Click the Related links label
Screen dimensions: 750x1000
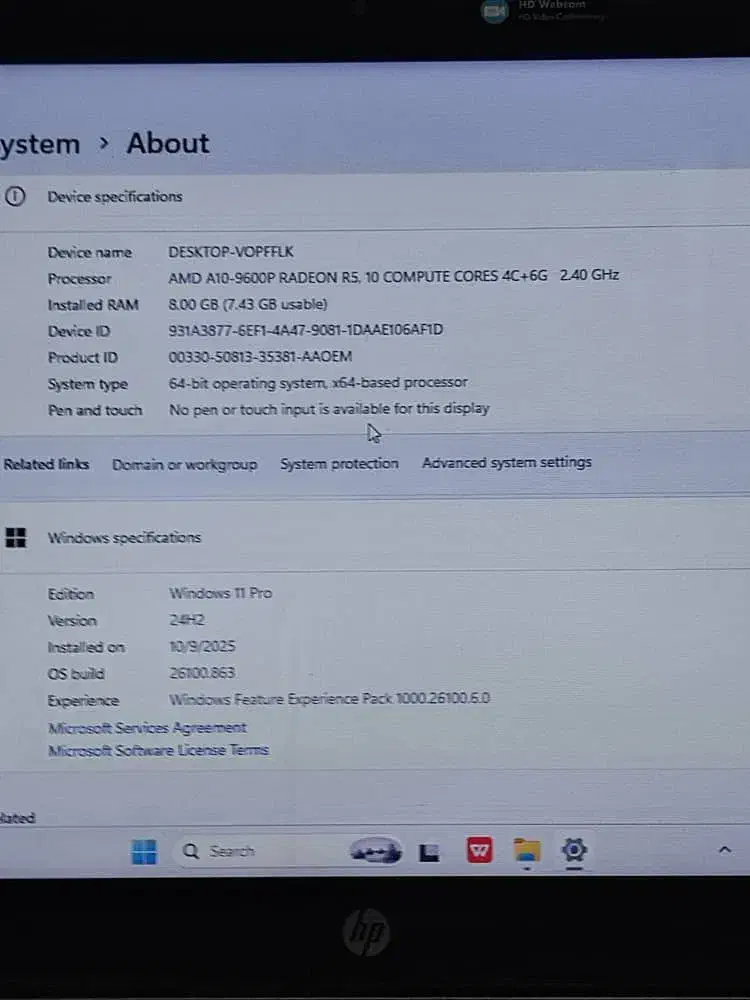pyautogui.click(x=46, y=464)
